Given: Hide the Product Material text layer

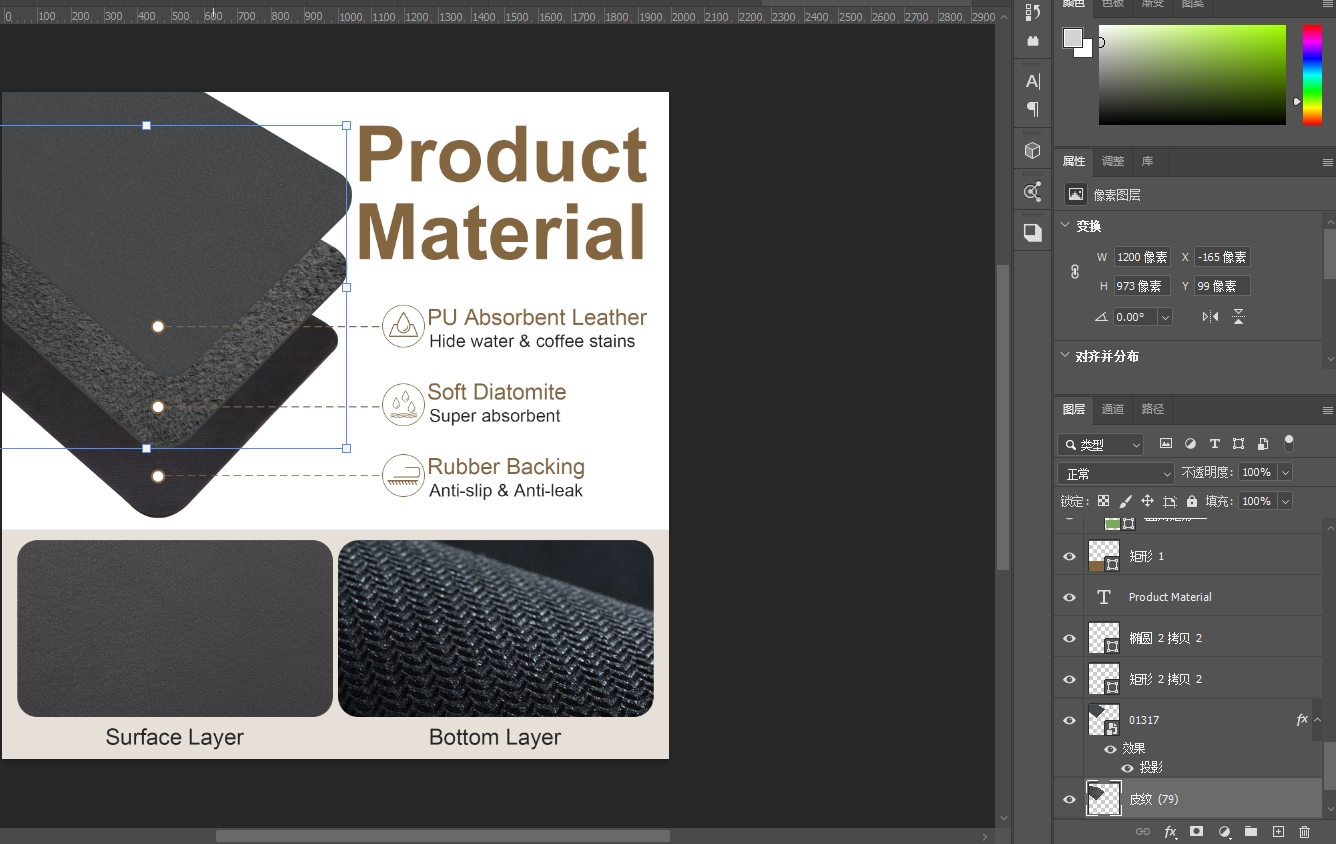Looking at the screenshot, I should tap(1069, 597).
